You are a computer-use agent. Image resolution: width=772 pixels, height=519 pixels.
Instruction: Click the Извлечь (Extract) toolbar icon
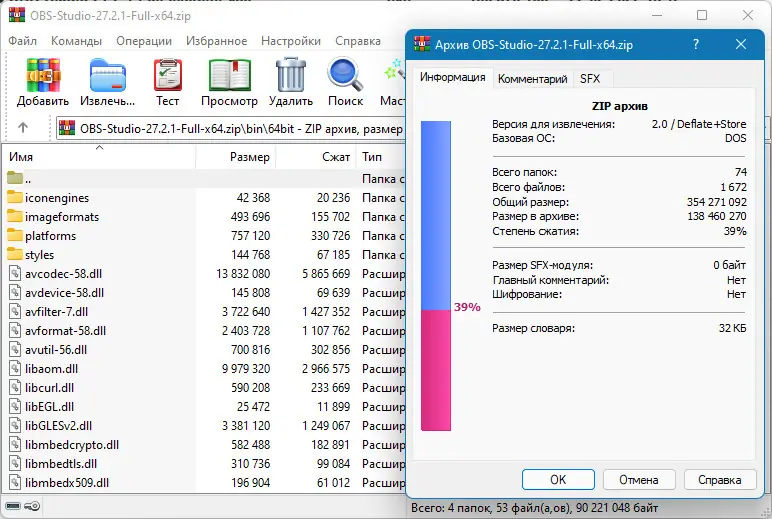pos(108,75)
